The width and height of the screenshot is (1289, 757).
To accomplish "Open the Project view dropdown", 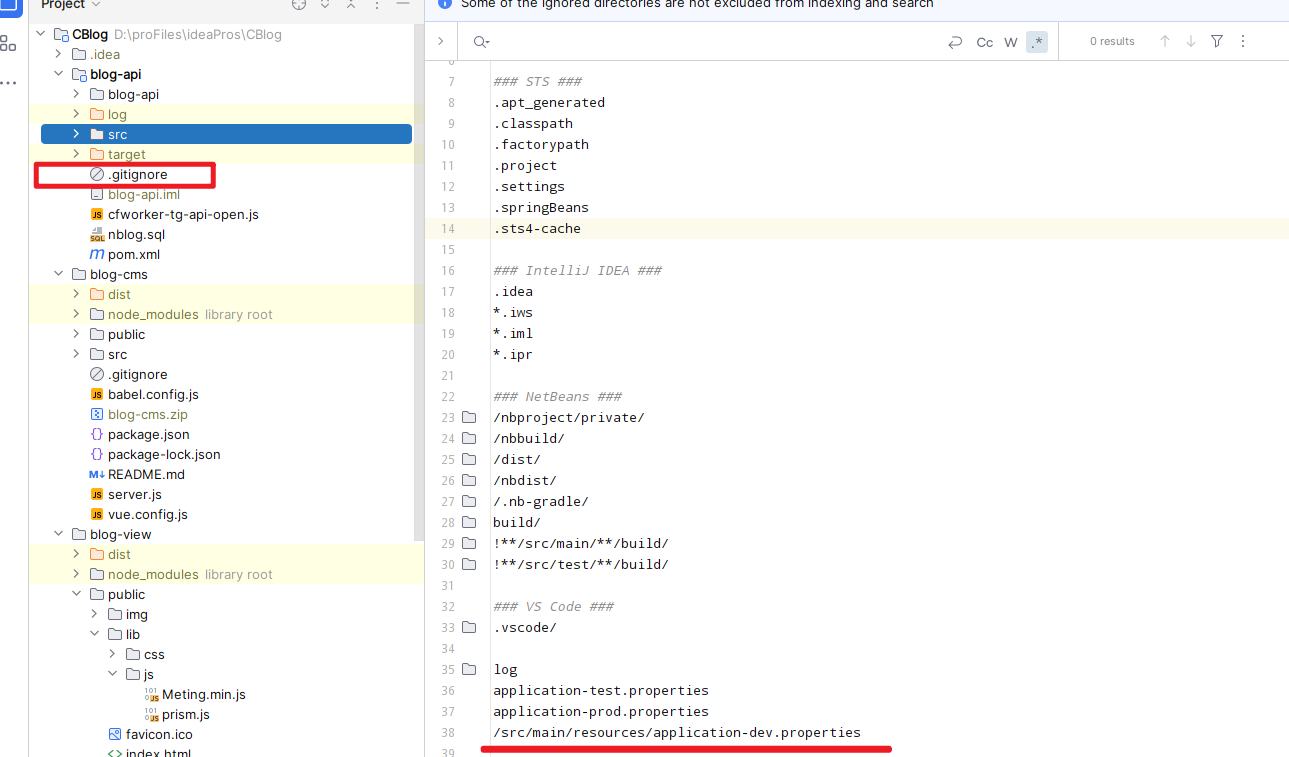I will pos(71,5).
